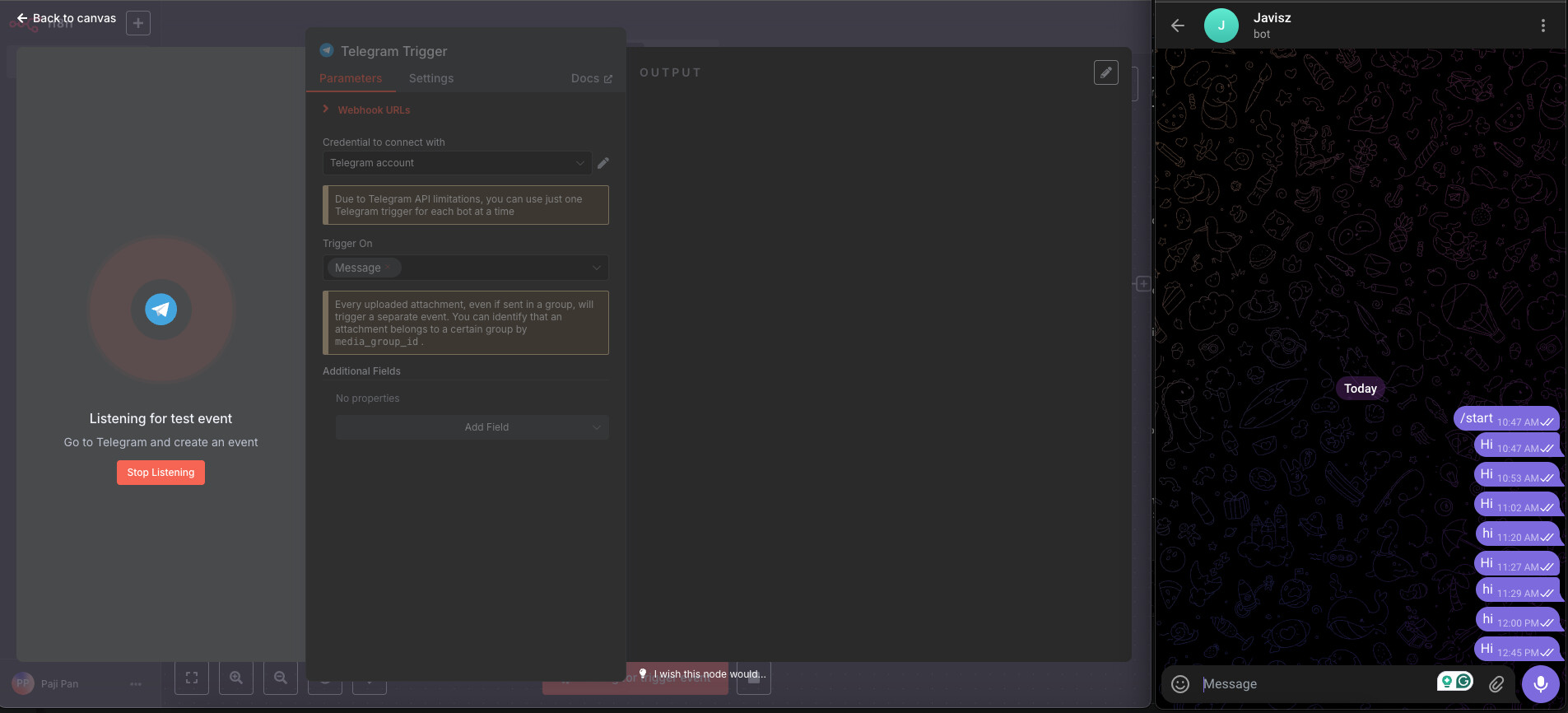Screen dimensions: 1568x713
Task: Click the Hi message sent at 11:02 AM
Action: 1516,504
